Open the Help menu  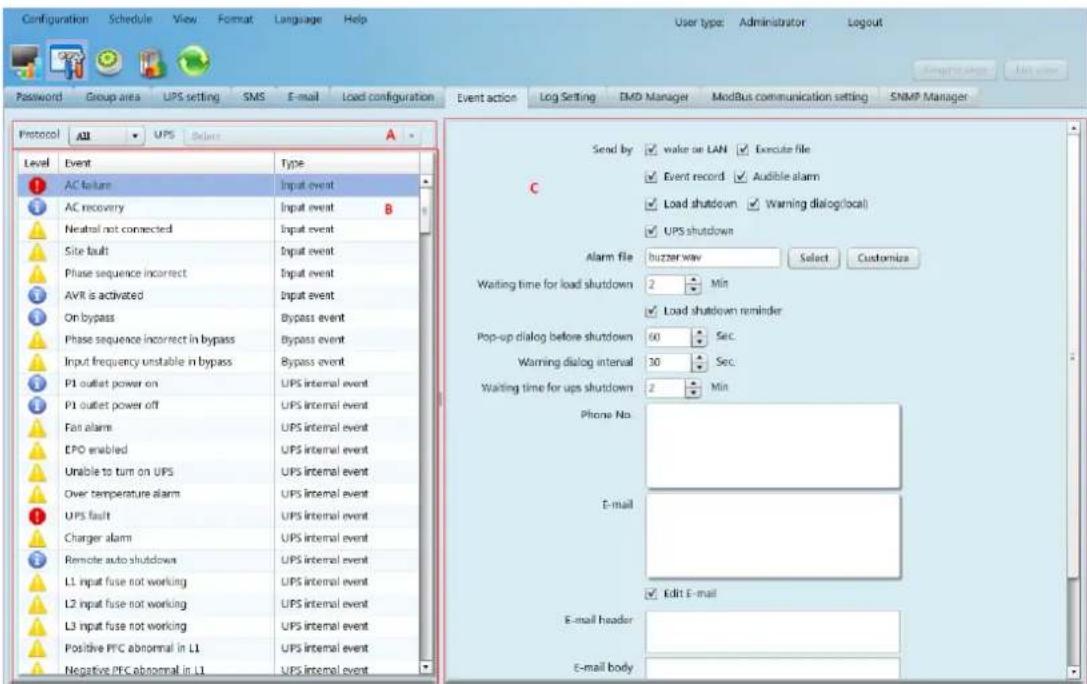coord(355,19)
